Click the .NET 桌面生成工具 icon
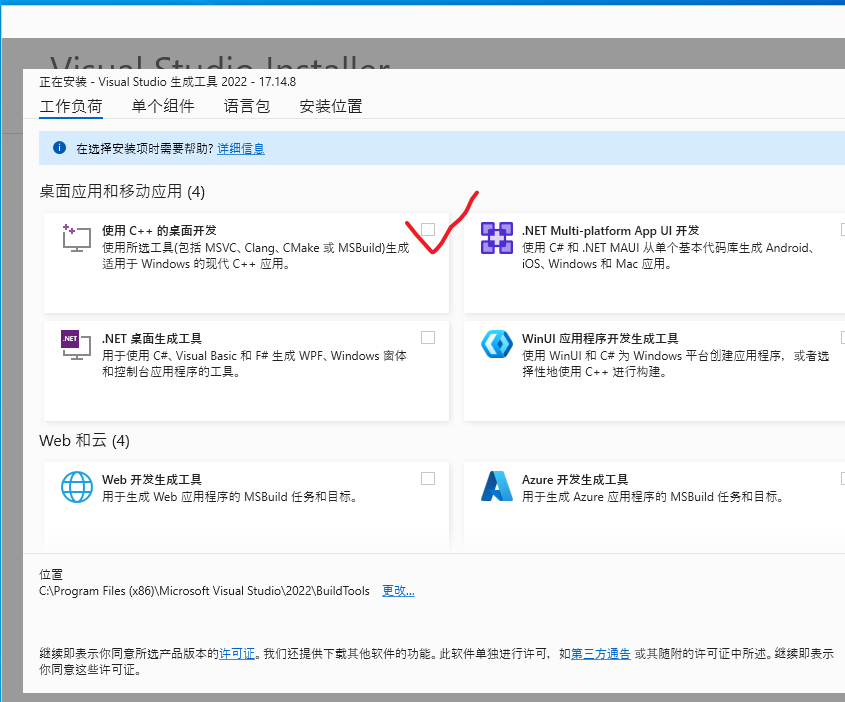This screenshot has width=845, height=702. pos(76,345)
